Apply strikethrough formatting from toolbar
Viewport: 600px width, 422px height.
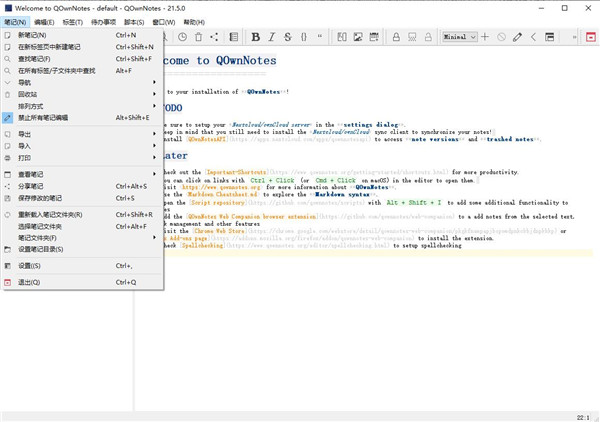(x=288, y=37)
